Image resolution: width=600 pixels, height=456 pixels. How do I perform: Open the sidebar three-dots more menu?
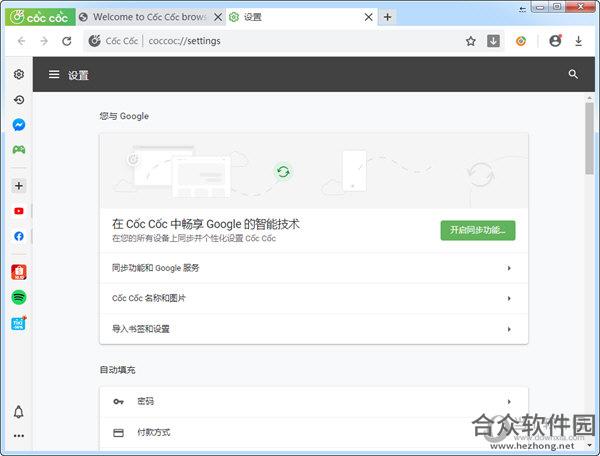[19, 435]
